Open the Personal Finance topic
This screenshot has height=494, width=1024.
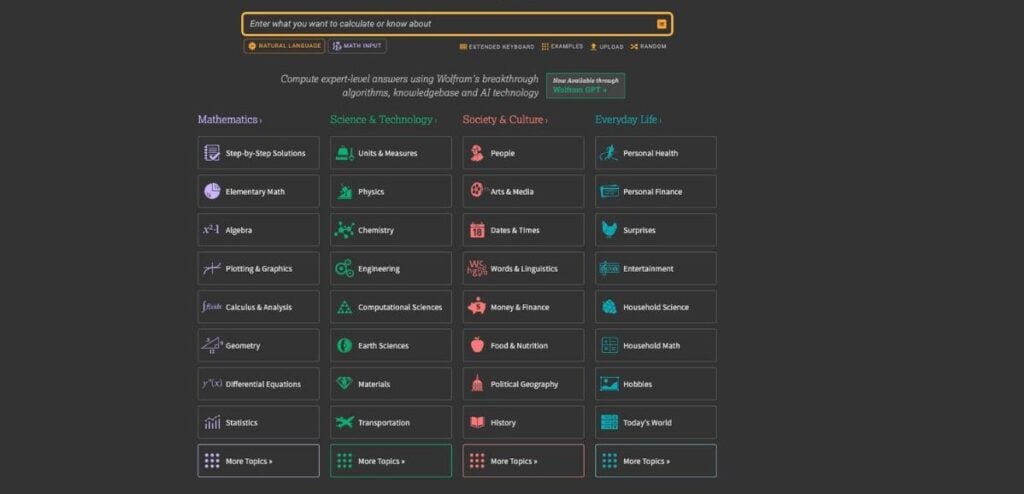tap(656, 191)
